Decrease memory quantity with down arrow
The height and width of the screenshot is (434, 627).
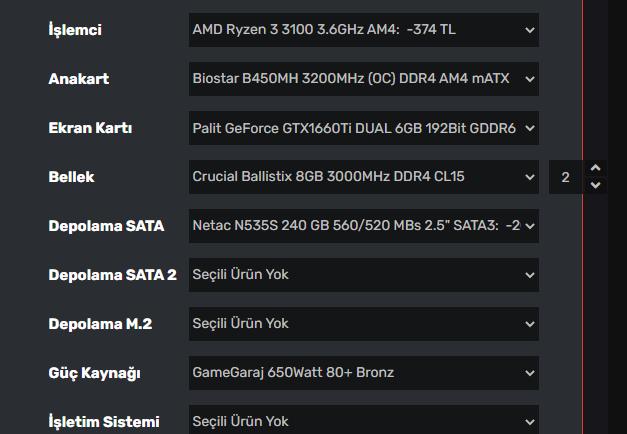coord(596,185)
